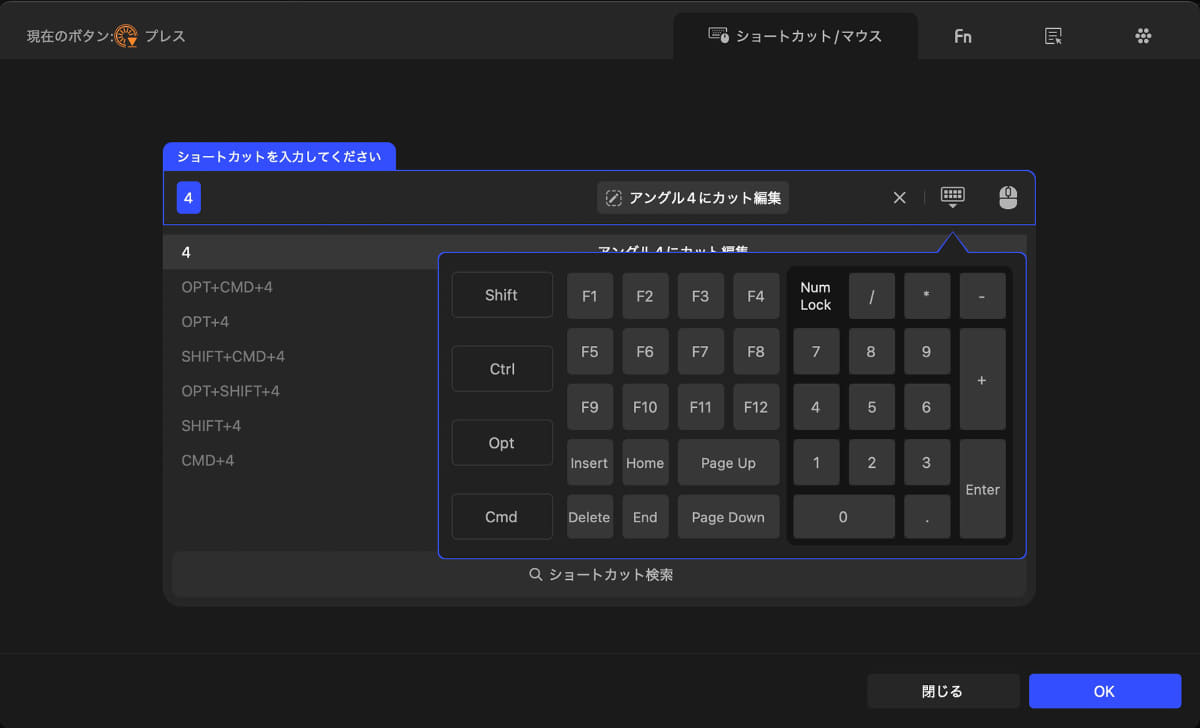
Task: Open the ショートカット/マウス tab
Action: (x=795, y=36)
